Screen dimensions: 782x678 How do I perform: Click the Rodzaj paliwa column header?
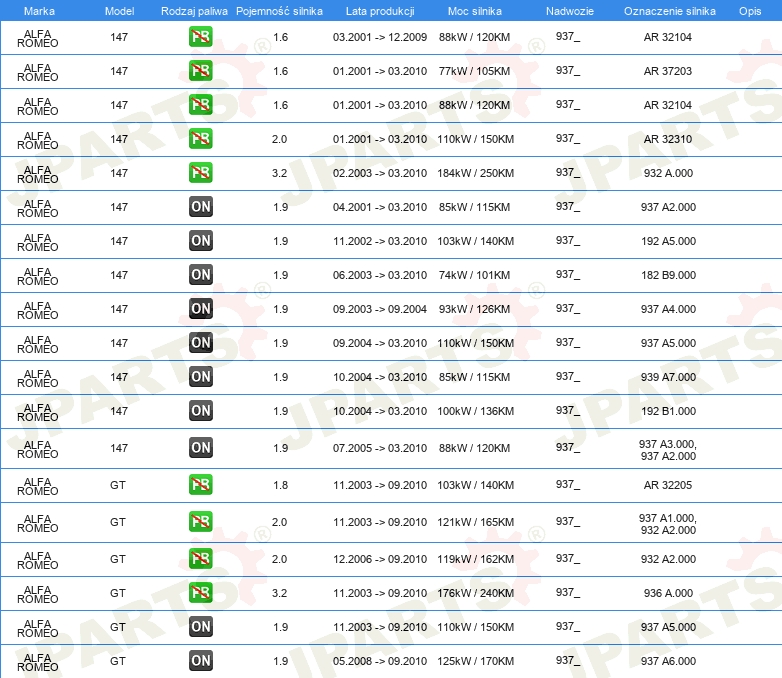pos(193,10)
